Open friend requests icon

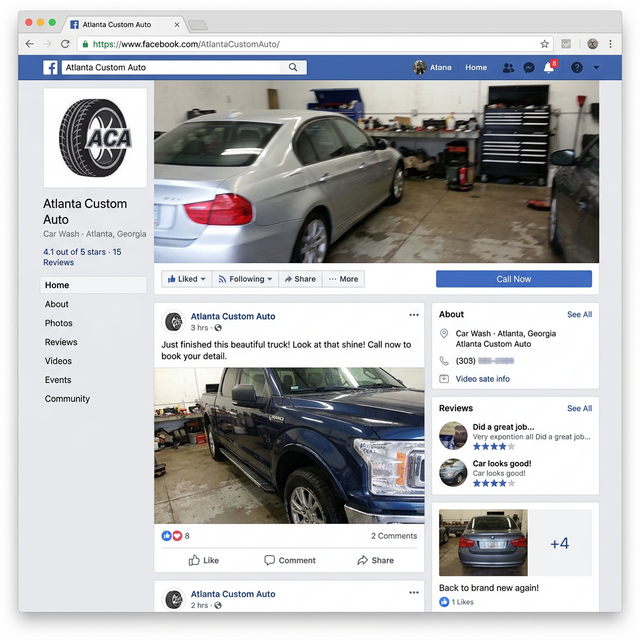point(508,68)
